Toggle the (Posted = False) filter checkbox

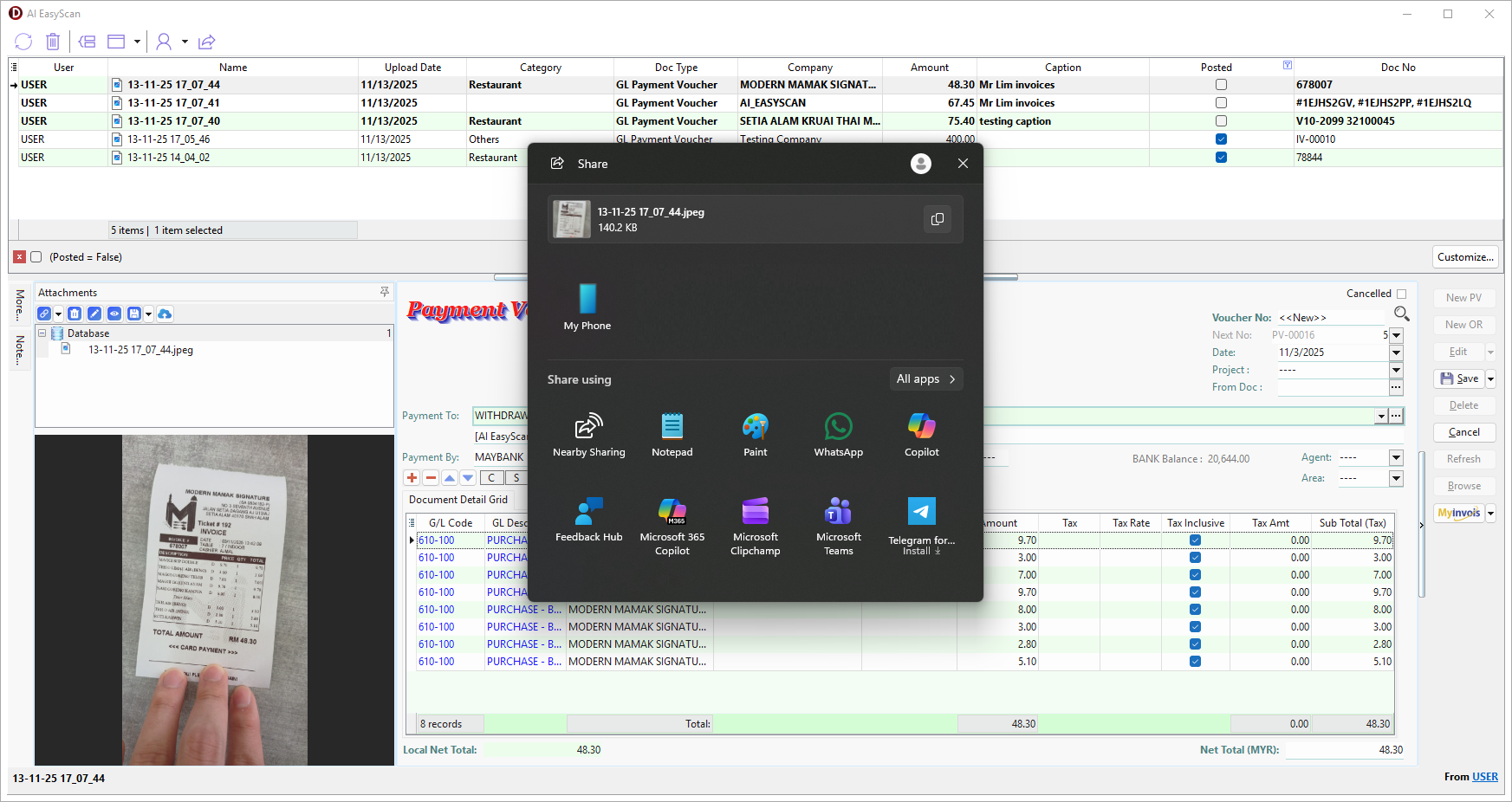tap(36, 257)
